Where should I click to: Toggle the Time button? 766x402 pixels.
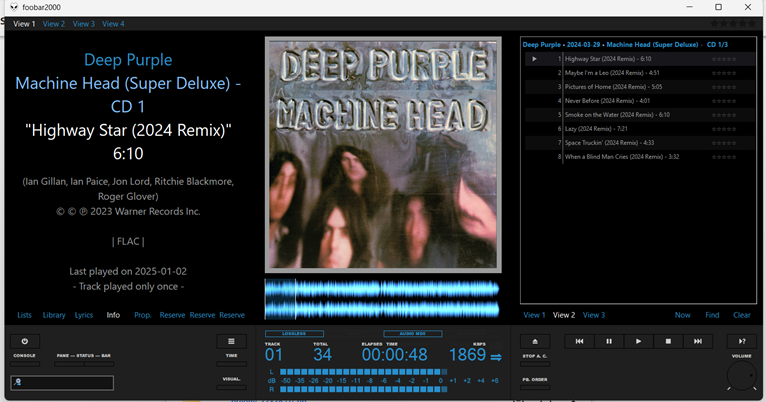(x=231, y=362)
